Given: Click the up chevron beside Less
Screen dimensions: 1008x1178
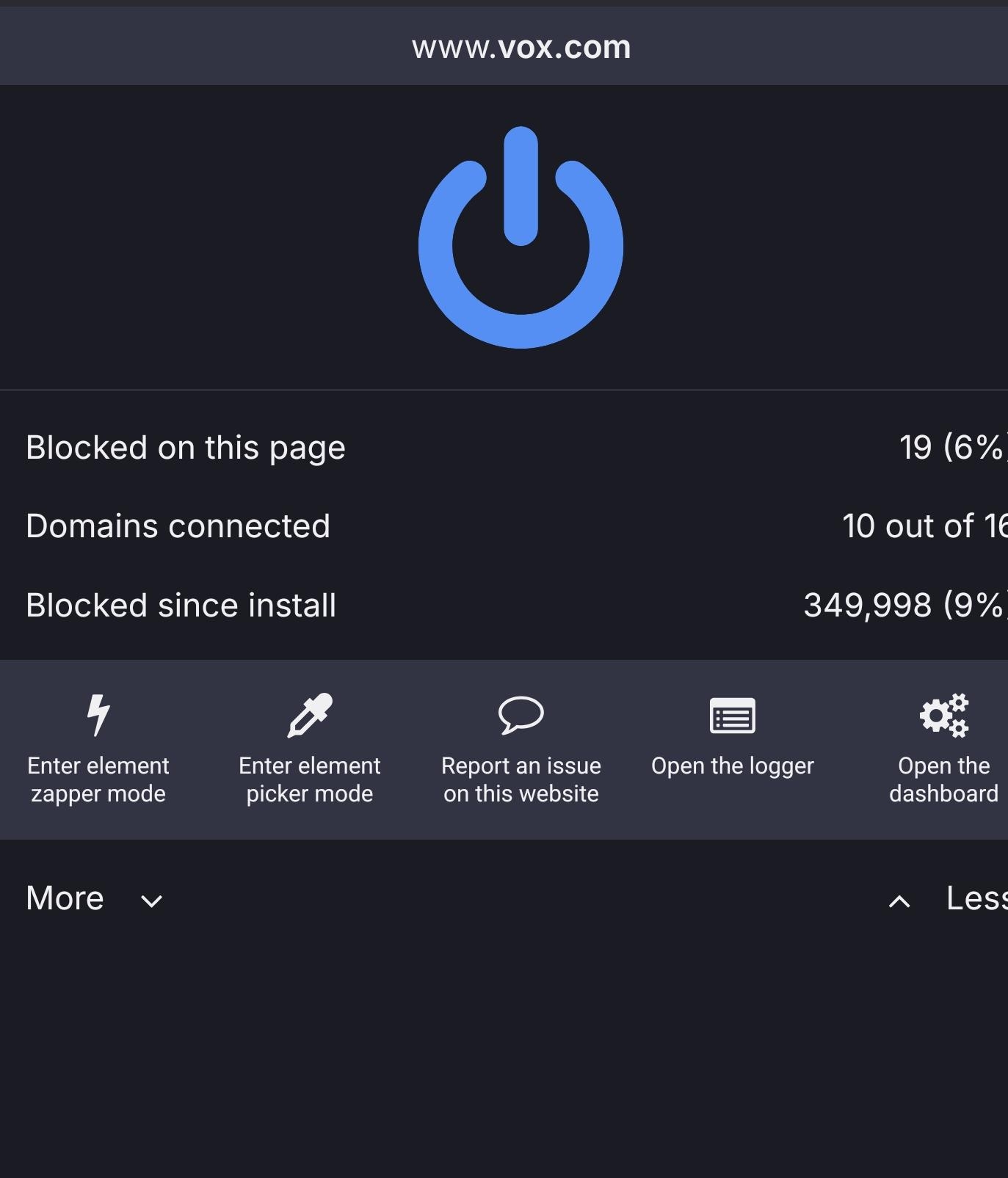Looking at the screenshot, I should pos(899,901).
